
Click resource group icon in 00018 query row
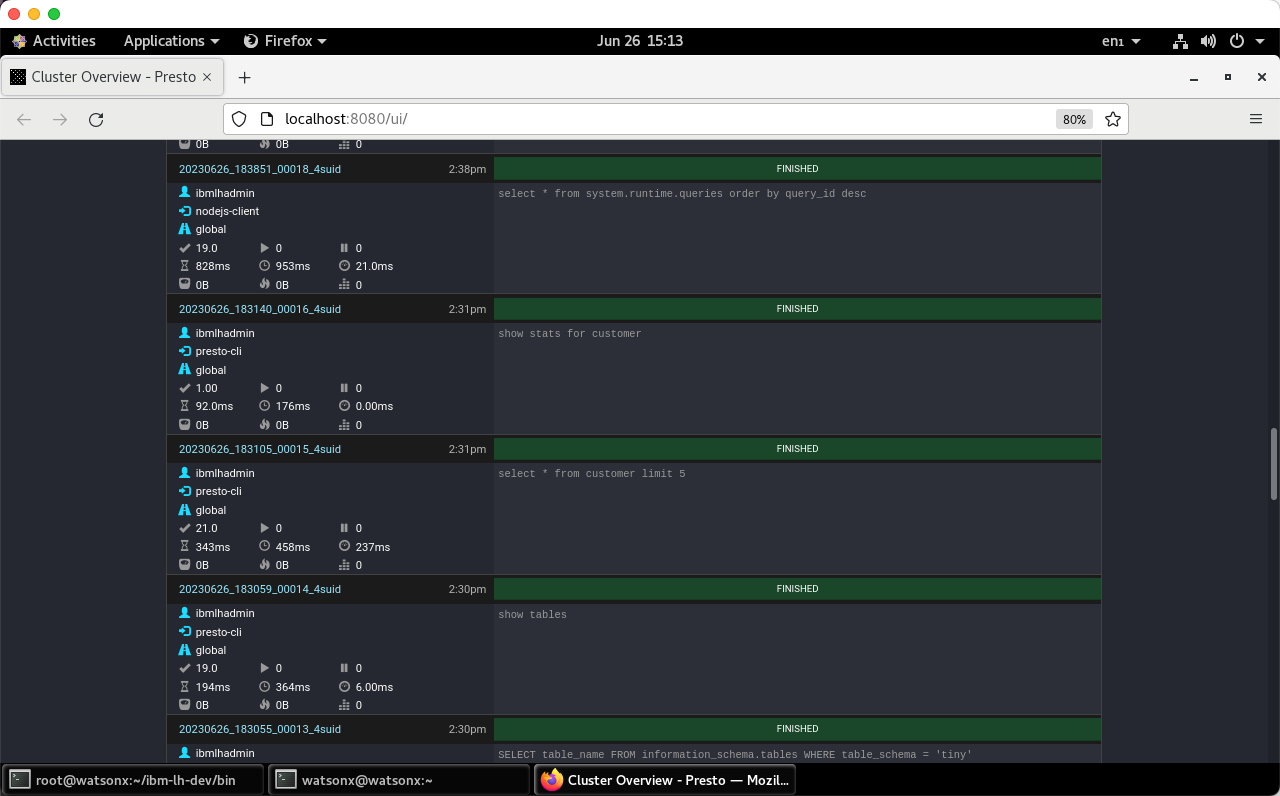tap(184, 229)
